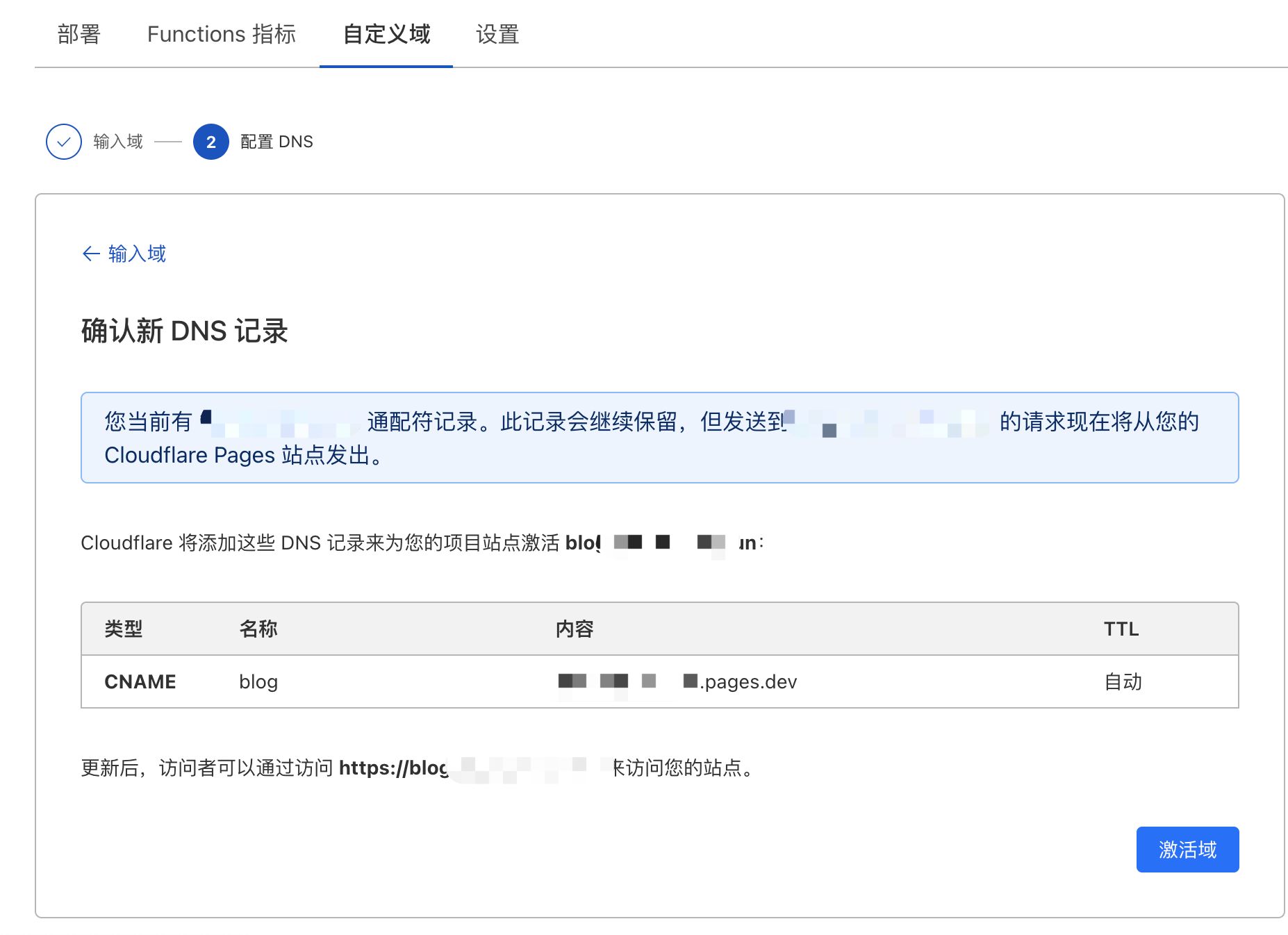The width and height of the screenshot is (1288, 935).
Task: Switch to the Functions 指标 tab
Action: pos(221,34)
